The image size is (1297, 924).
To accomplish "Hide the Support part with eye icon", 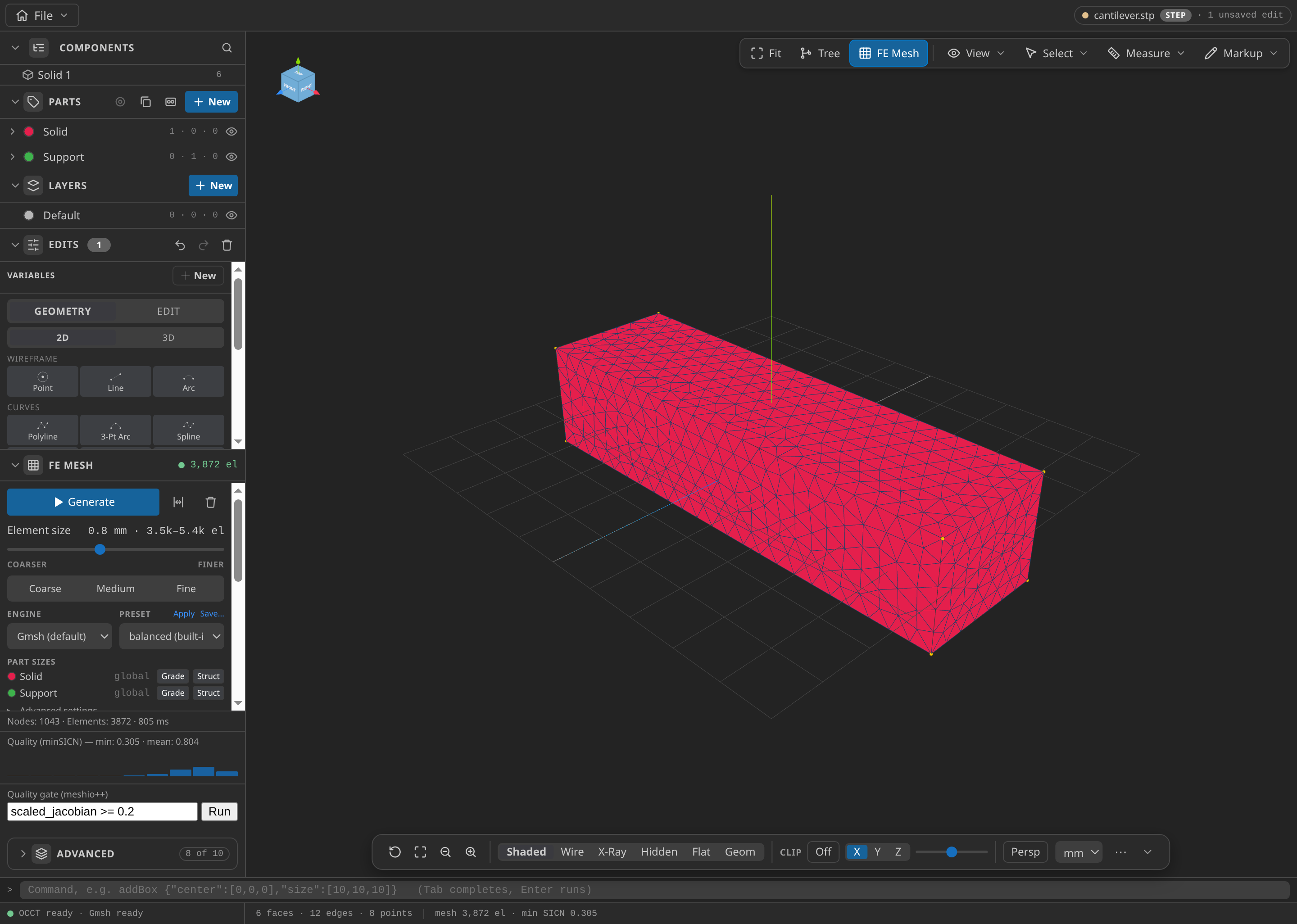I will (x=231, y=156).
